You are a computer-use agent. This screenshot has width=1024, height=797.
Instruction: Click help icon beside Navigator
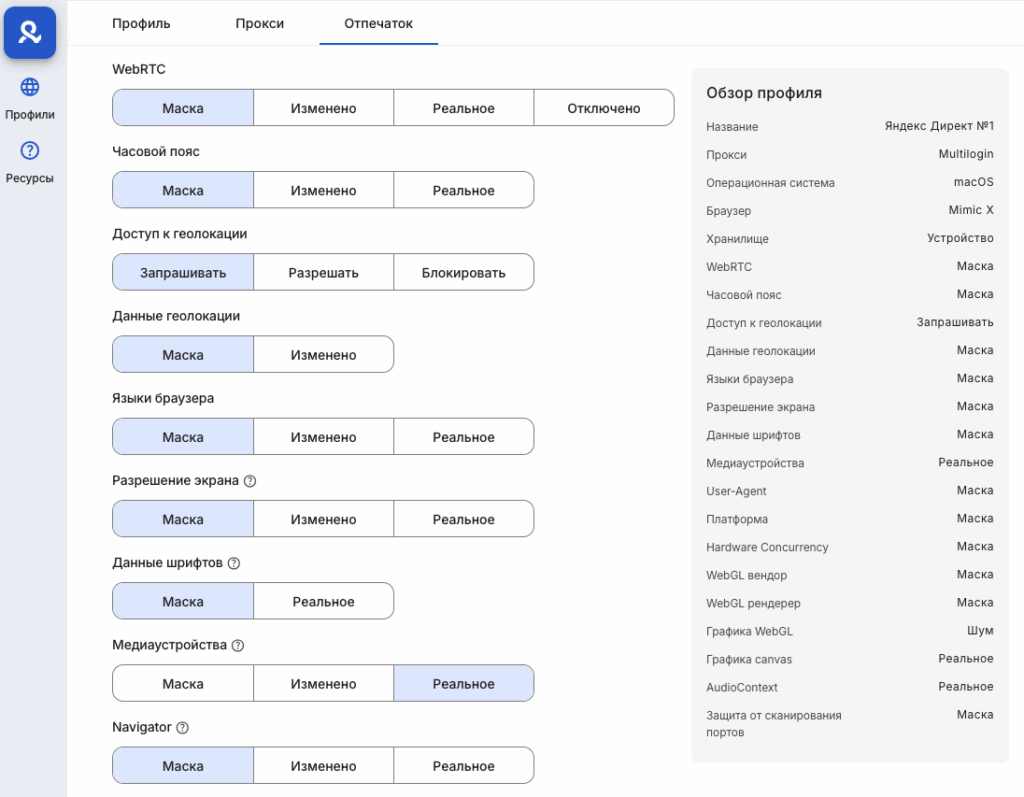pos(183,728)
